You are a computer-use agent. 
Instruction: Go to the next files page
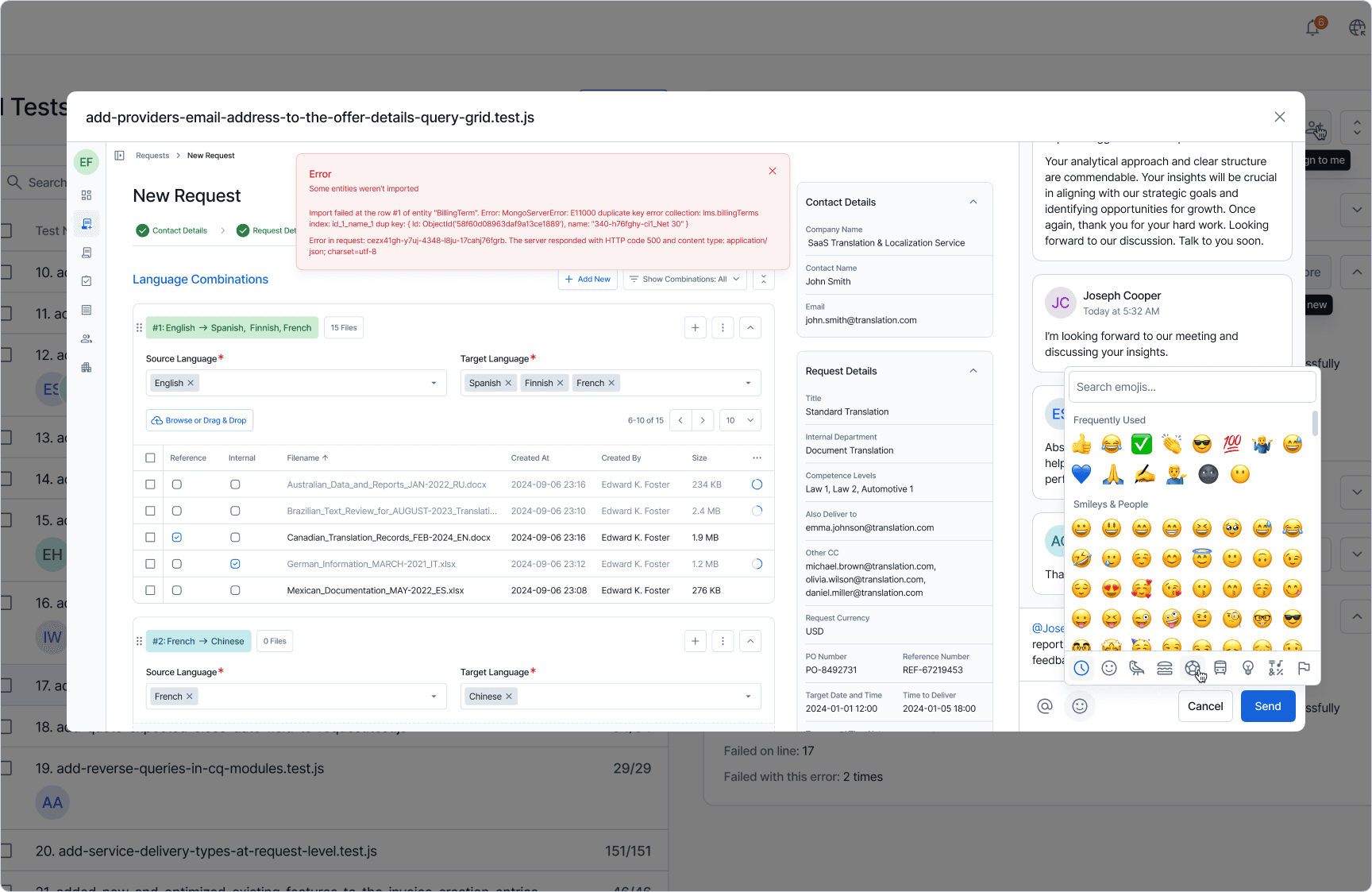[703, 420]
